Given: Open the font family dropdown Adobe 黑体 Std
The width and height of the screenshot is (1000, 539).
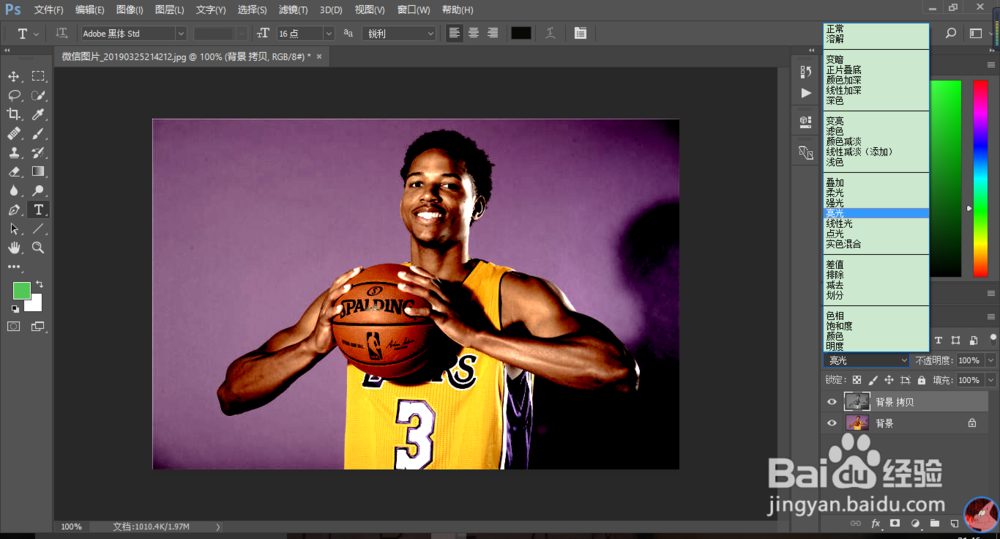Looking at the screenshot, I should (181, 34).
